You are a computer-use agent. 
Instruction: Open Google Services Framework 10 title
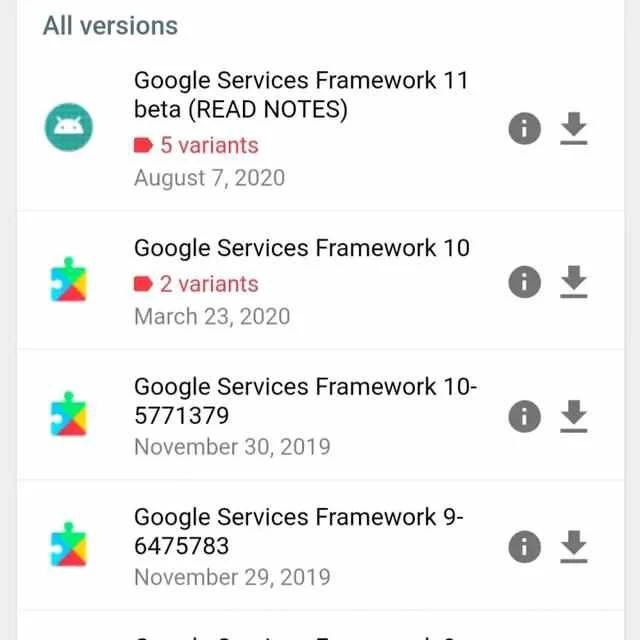[301, 248]
